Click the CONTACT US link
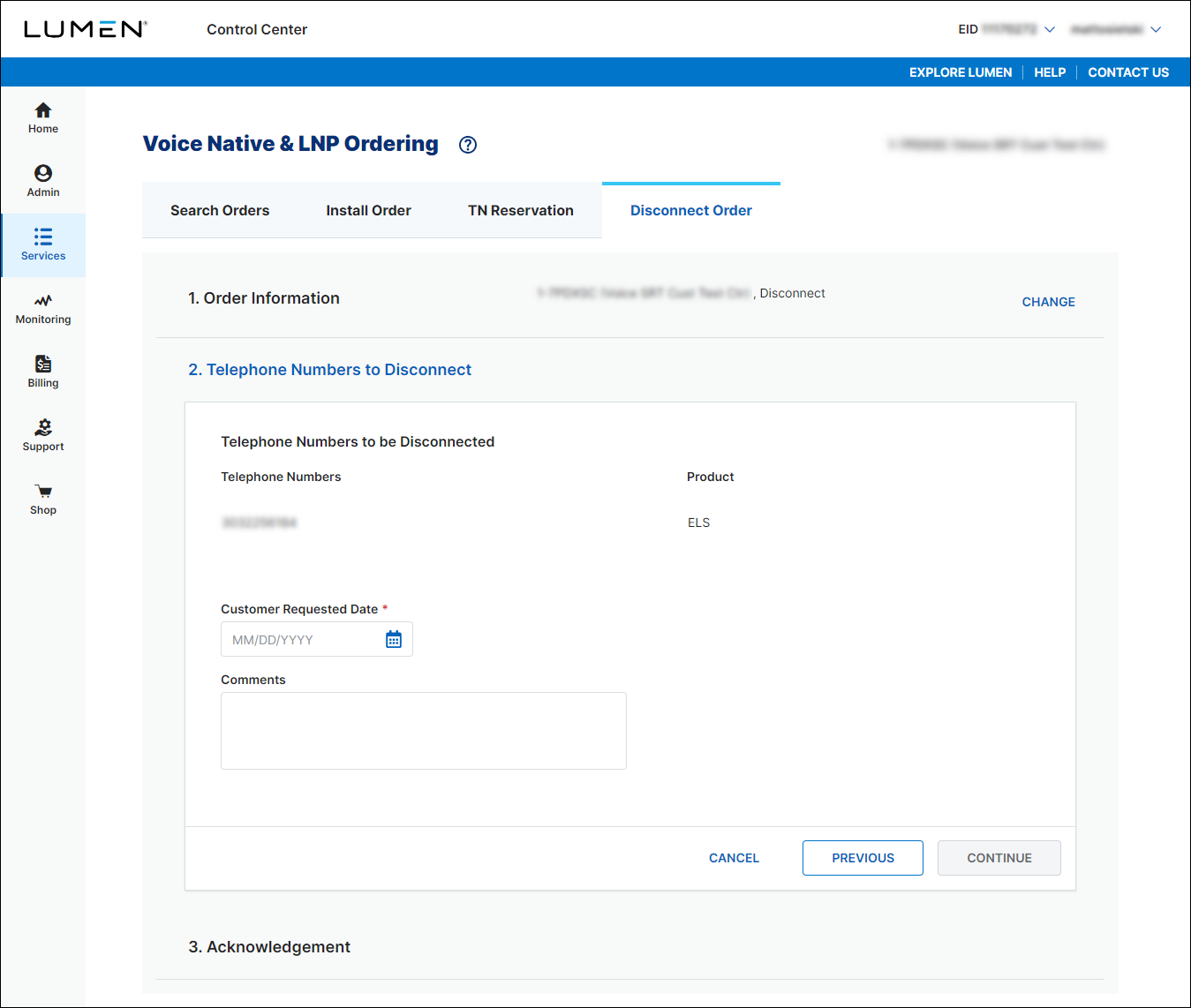 [1128, 72]
